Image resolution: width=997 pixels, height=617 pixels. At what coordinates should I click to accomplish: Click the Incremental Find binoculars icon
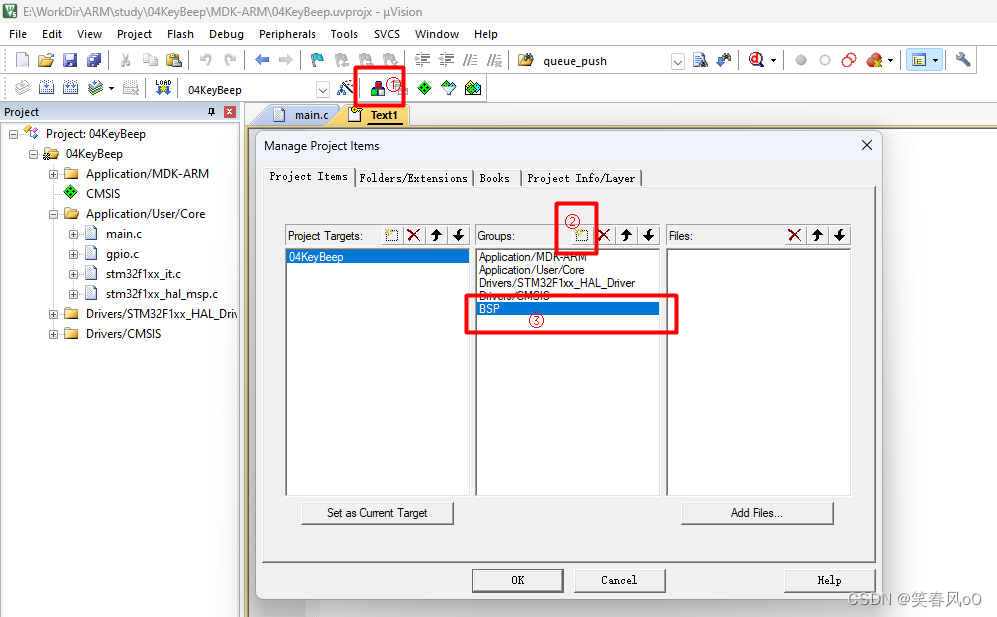(724, 60)
